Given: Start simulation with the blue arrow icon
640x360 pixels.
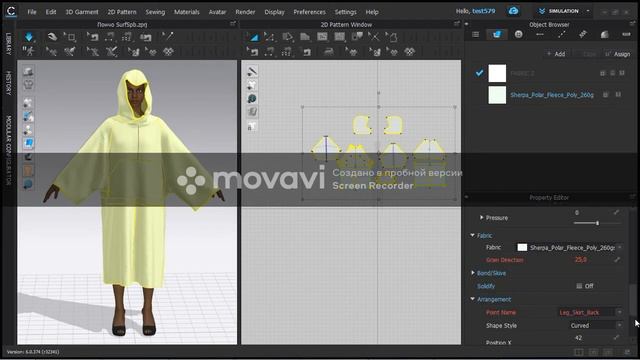Looking at the screenshot, I should point(29,37).
